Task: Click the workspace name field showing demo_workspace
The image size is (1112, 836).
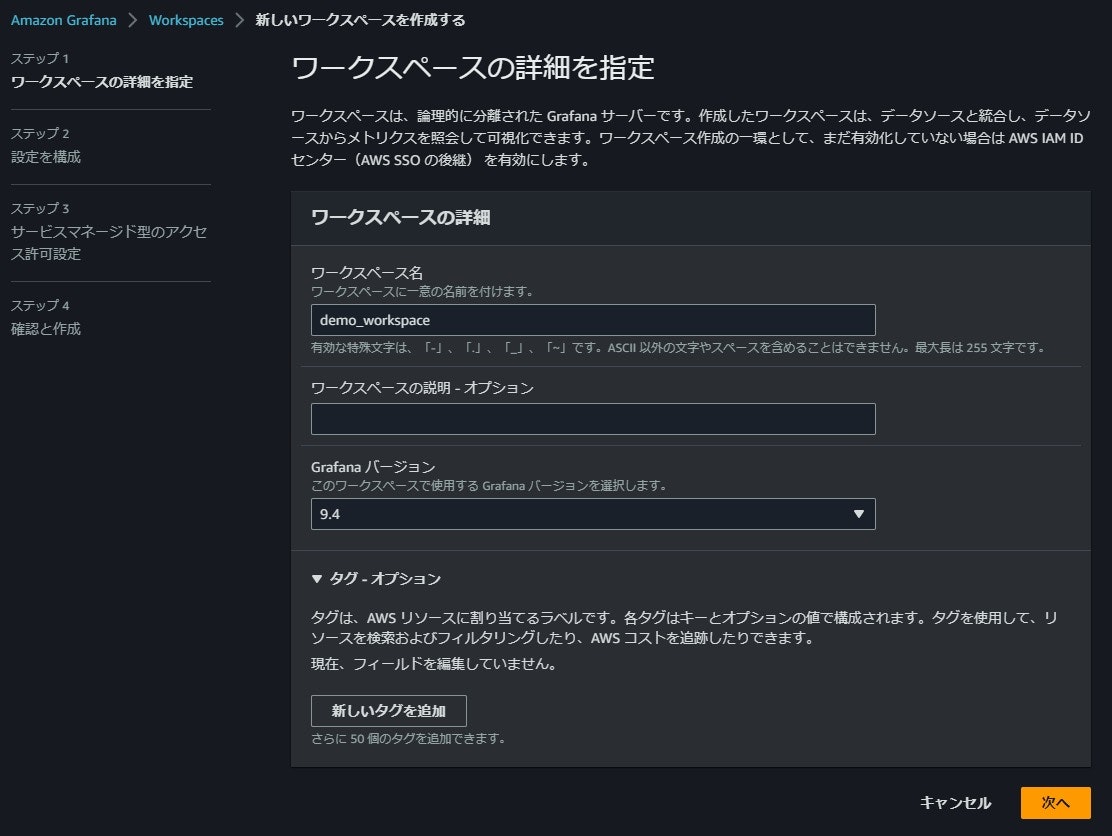Action: coord(592,320)
